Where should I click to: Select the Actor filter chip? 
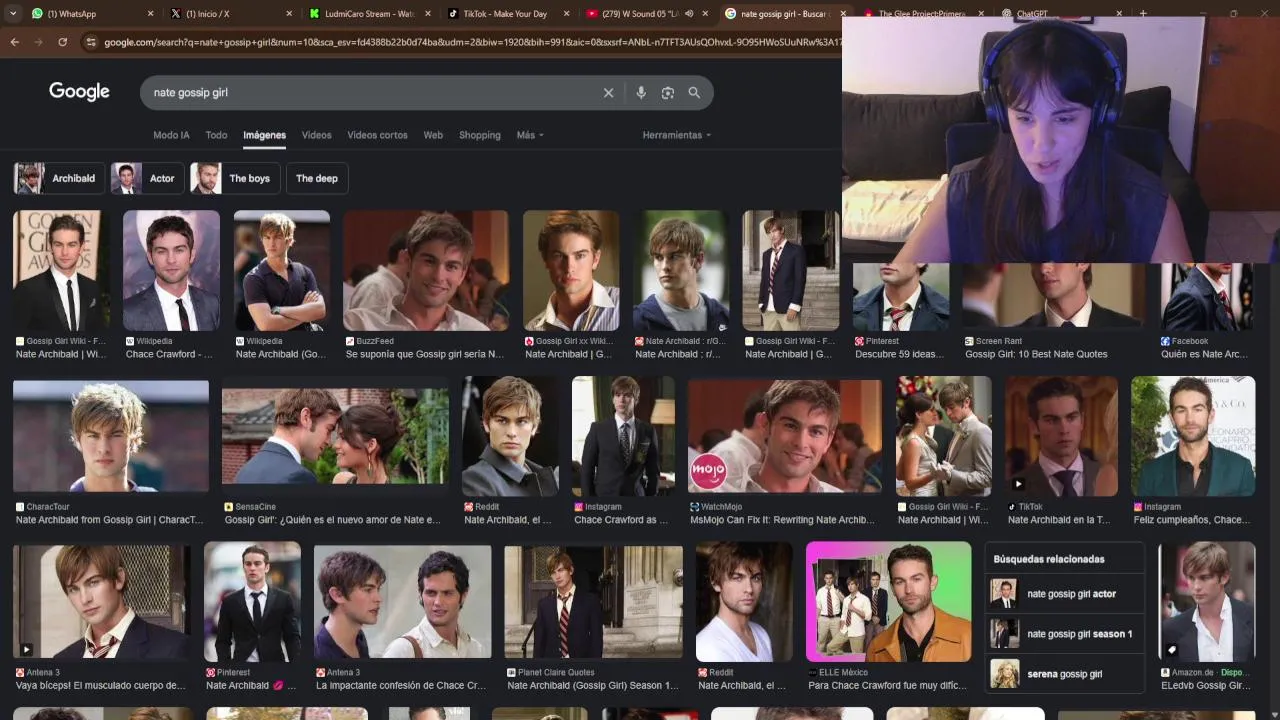[x=146, y=178]
